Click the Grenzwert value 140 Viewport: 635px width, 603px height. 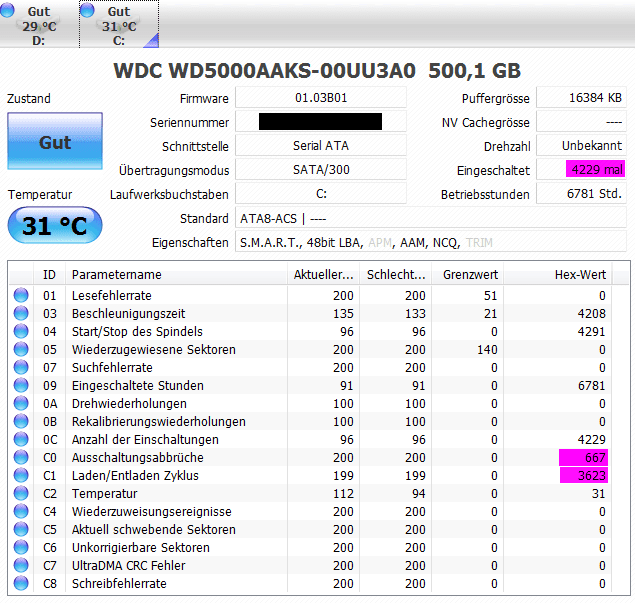click(x=487, y=349)
